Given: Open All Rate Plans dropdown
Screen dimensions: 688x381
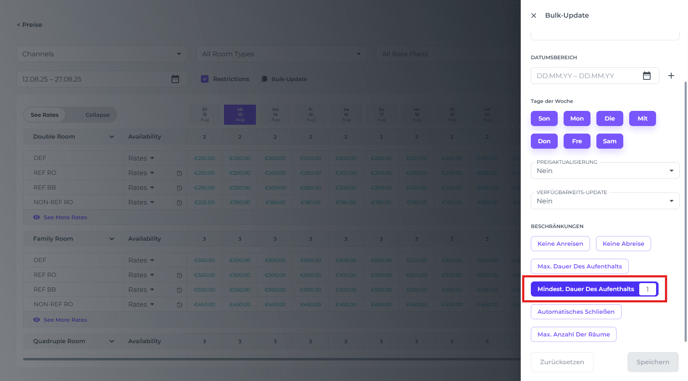Looking at the screenshot, I should pyautogui.click(x=448, y=54).
